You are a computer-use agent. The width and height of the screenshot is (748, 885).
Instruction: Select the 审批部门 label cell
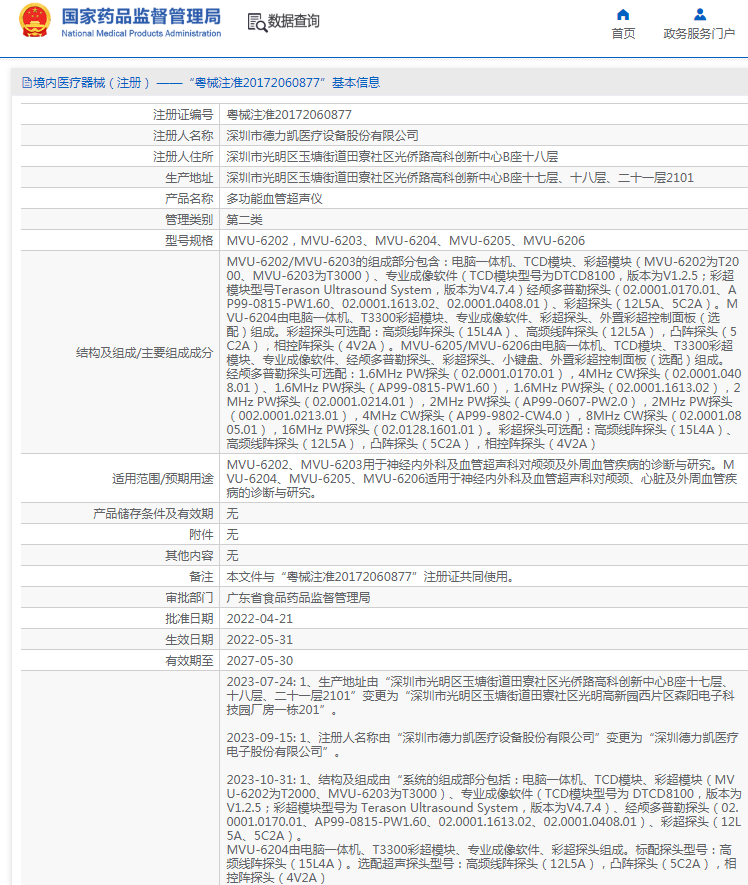(x=189, y=598)
